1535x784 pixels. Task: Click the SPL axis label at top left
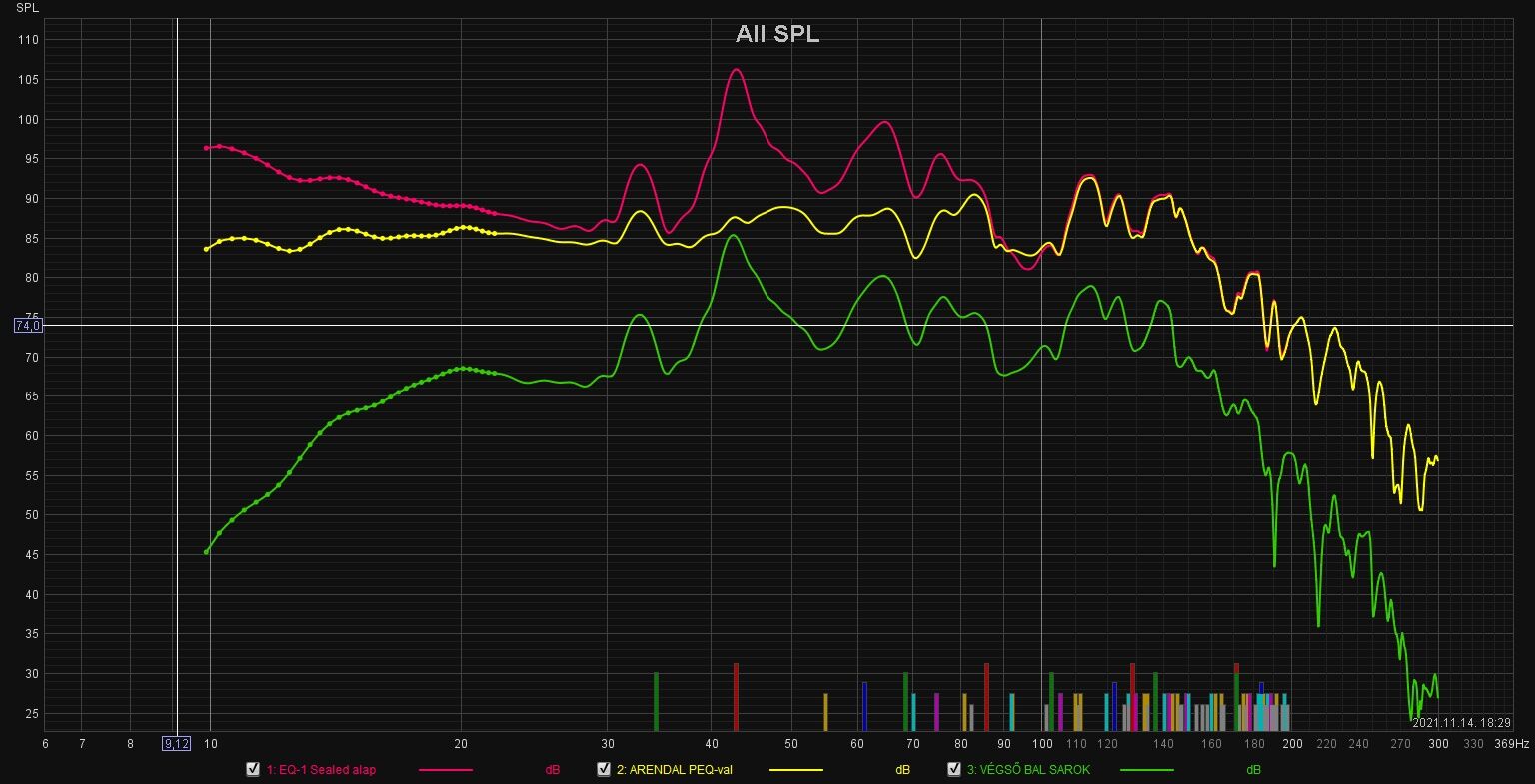[x=28, y=8]
